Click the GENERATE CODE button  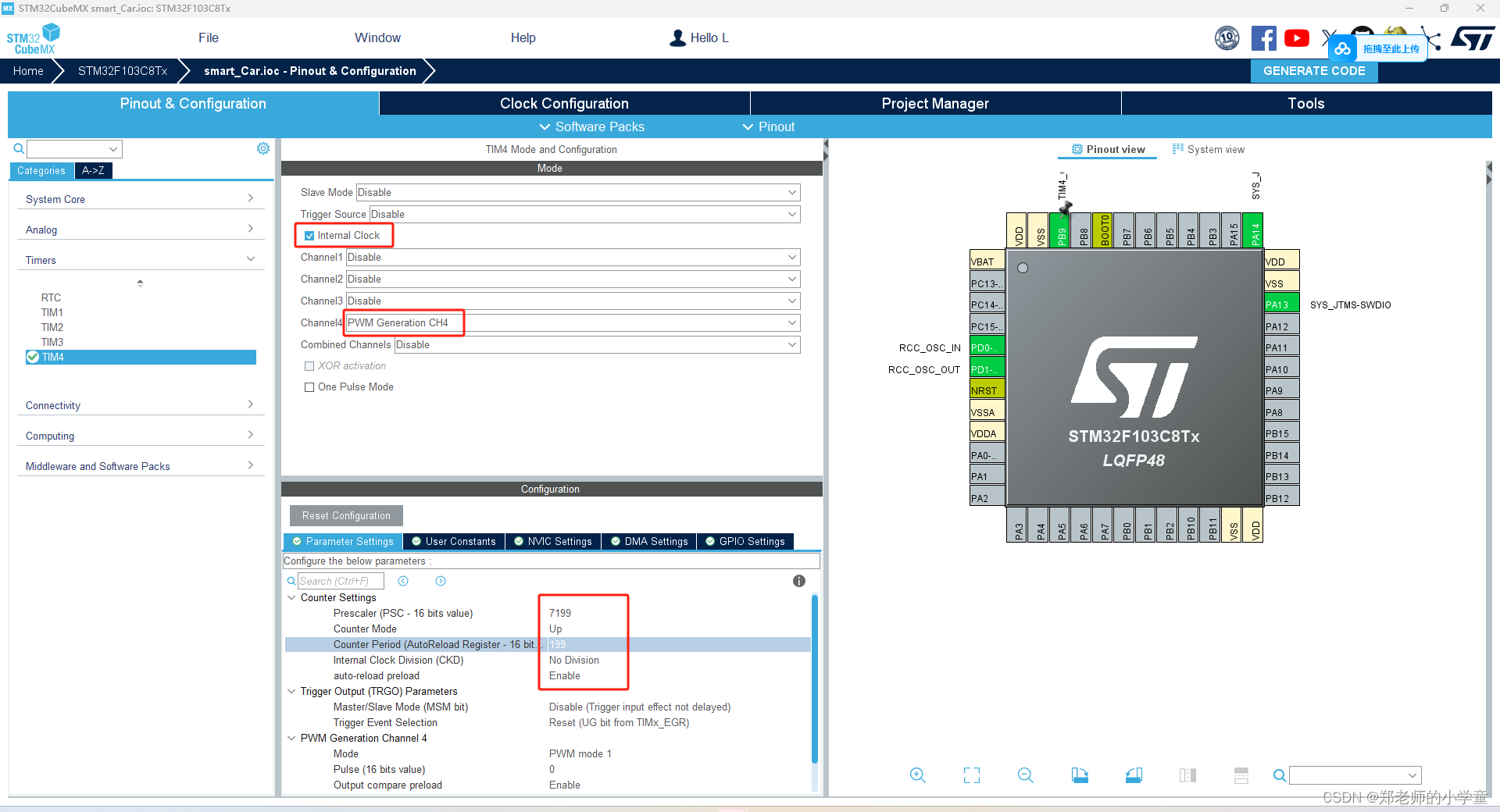[x=1314, y=71]
